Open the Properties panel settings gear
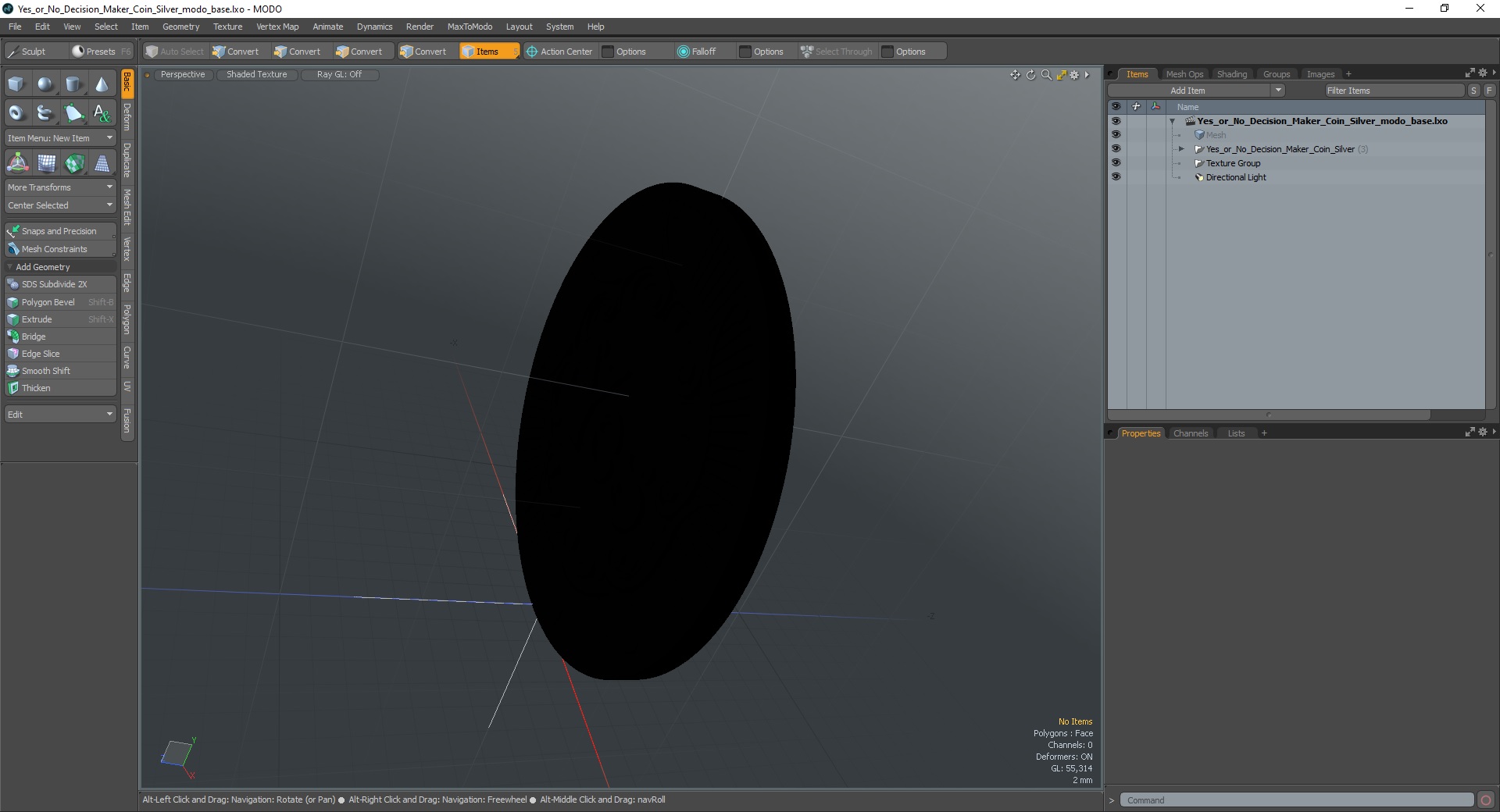 [x=1483, y=432]
